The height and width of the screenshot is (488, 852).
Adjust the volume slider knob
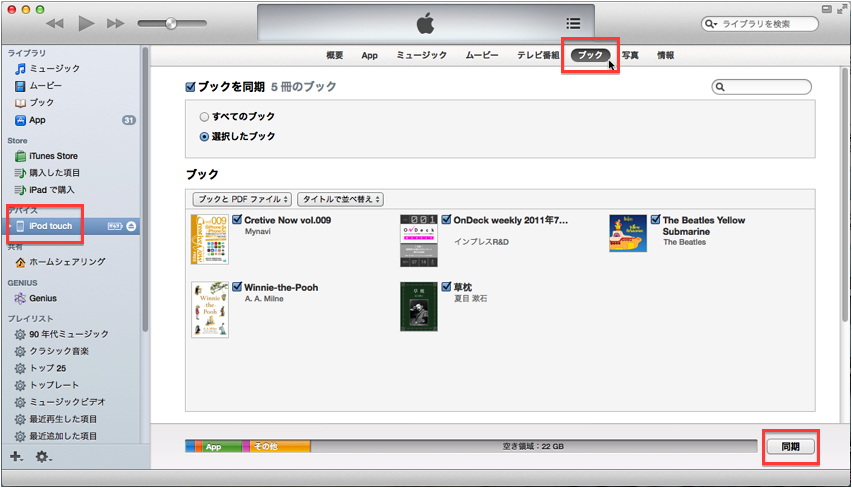171,23
